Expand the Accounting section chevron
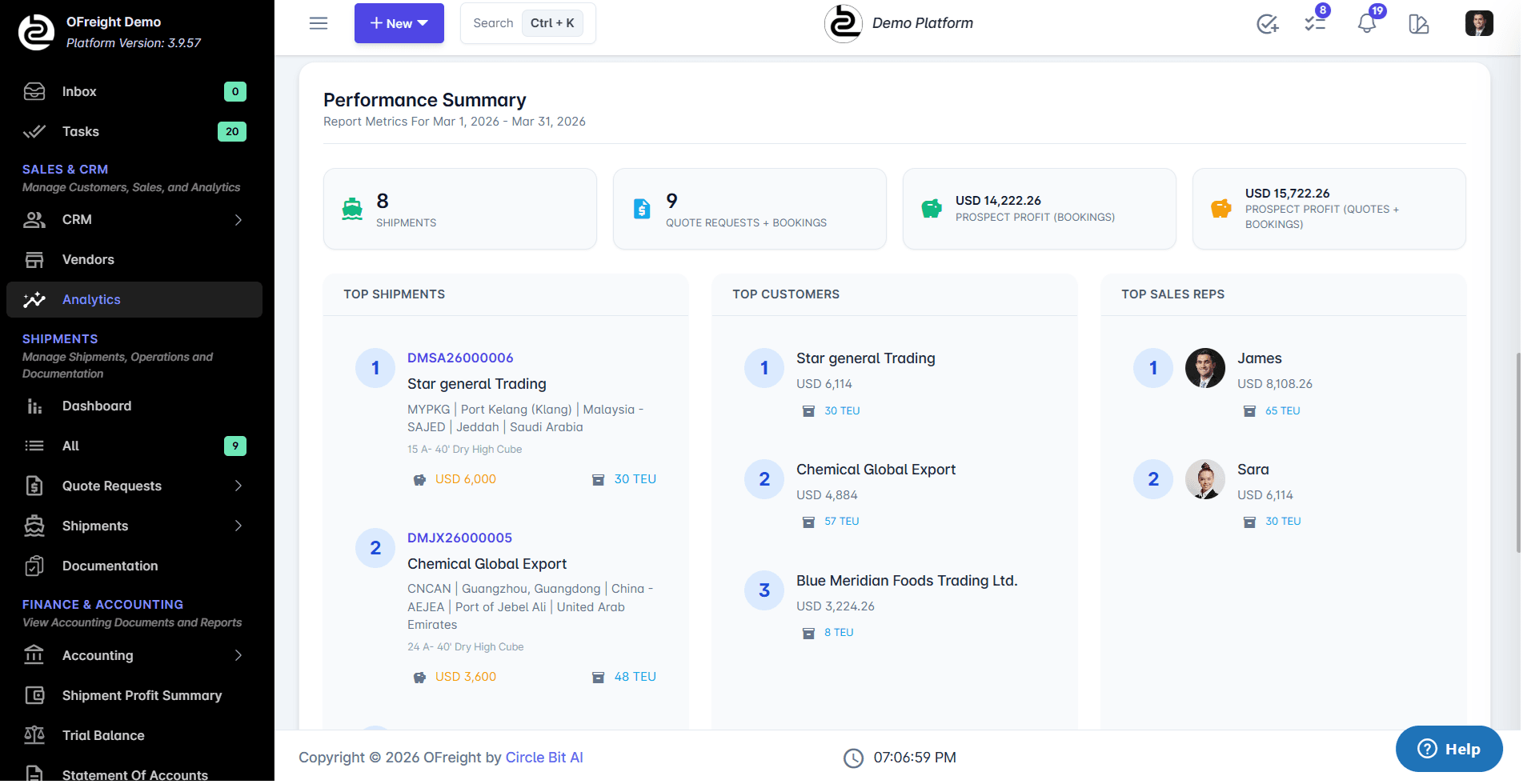This screenshot has height=784, width=1523. tap(238, 655)
